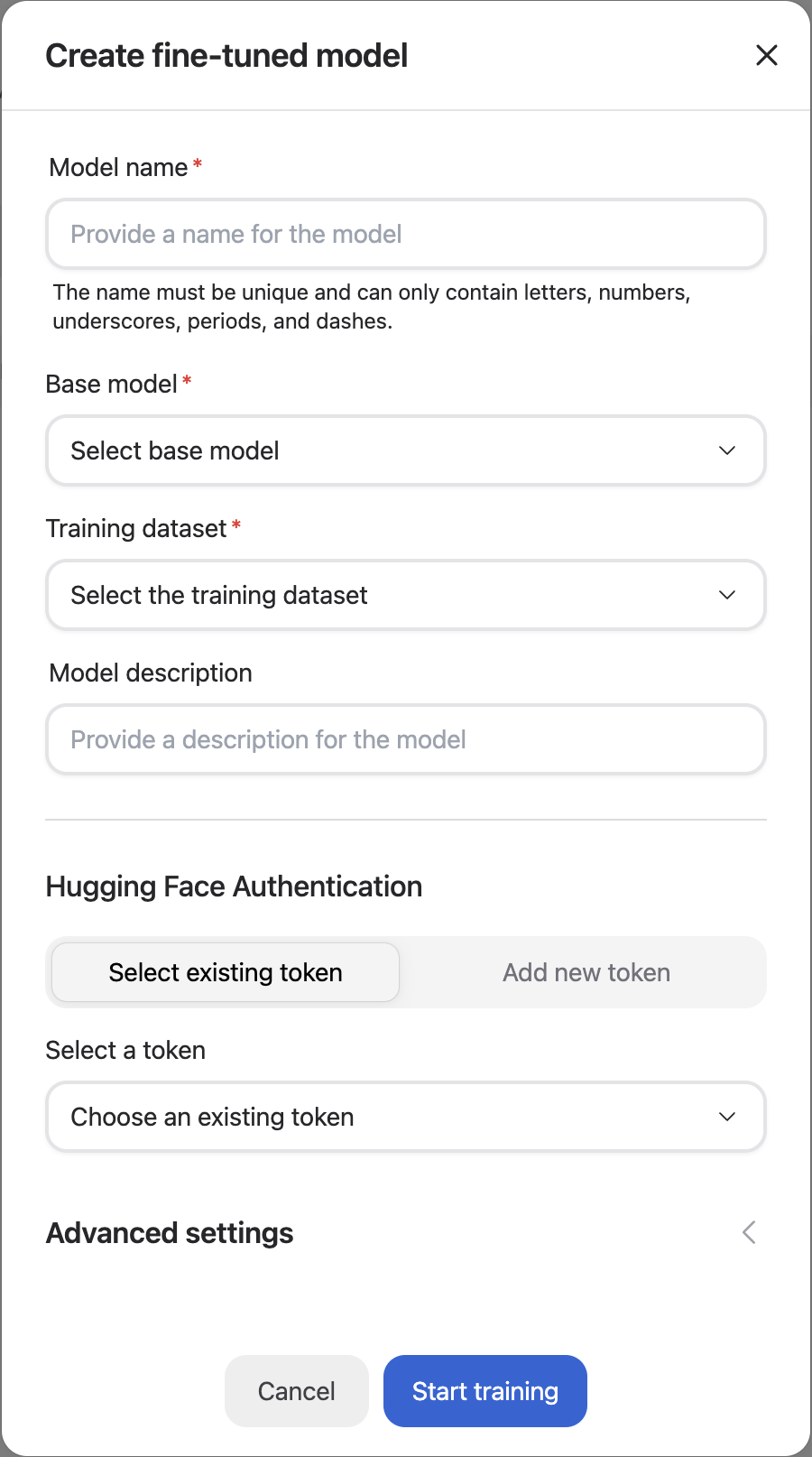Viewport: 812px width, 1457px height.
Task: Activate the Select existing token option
Action: tap(225, 972)
